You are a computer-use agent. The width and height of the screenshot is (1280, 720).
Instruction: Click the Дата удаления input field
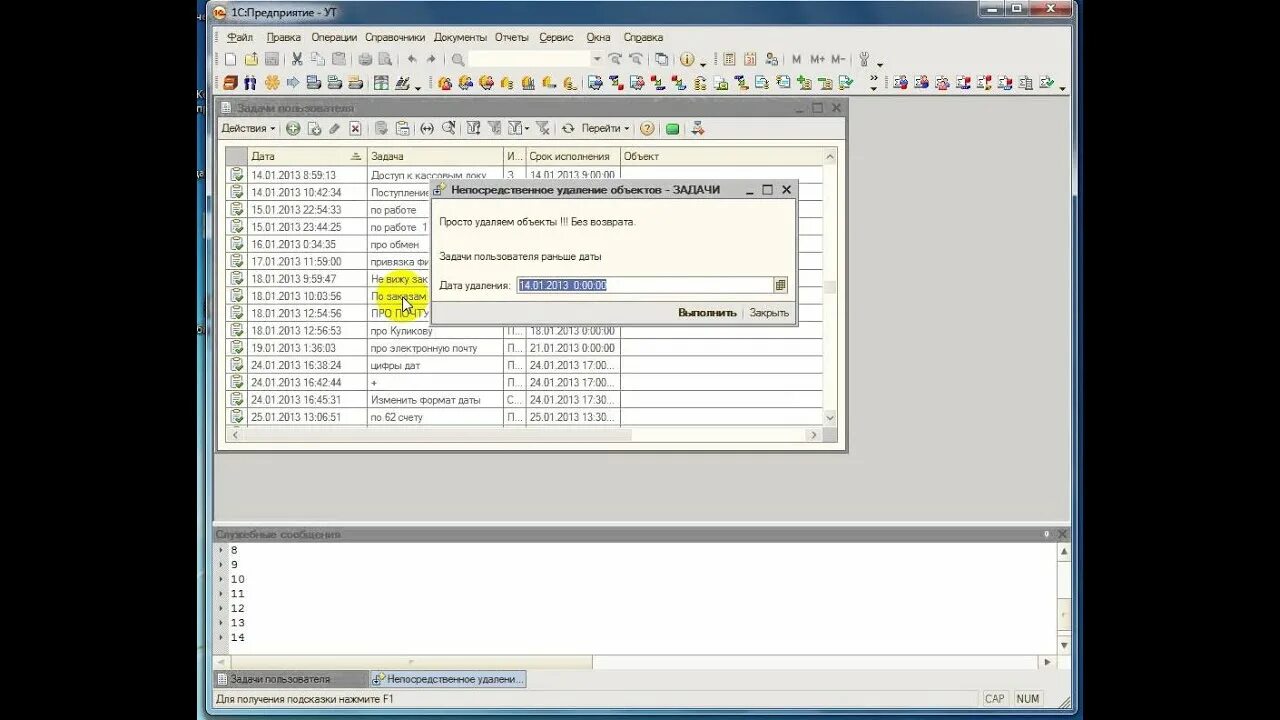[x=645, y=285]
